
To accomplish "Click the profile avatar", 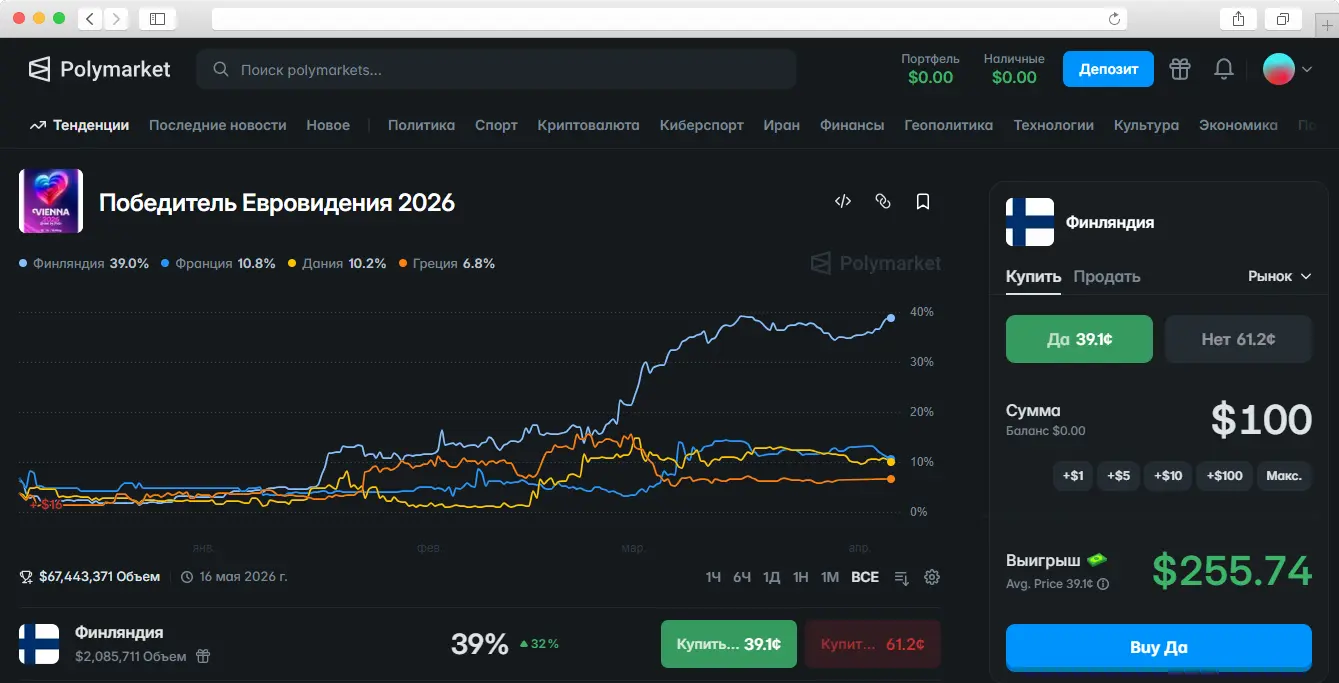I will click(1279, 69).
